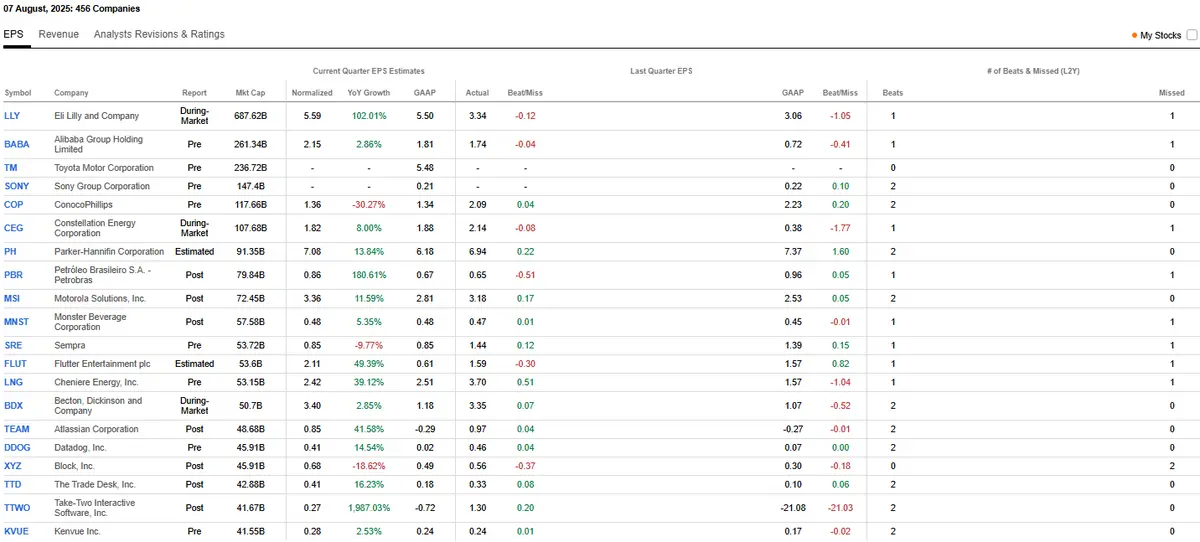This screenshot has height=542, width=1200.
Task: Switch to the Revenue tab
Action: click(58, 34)
